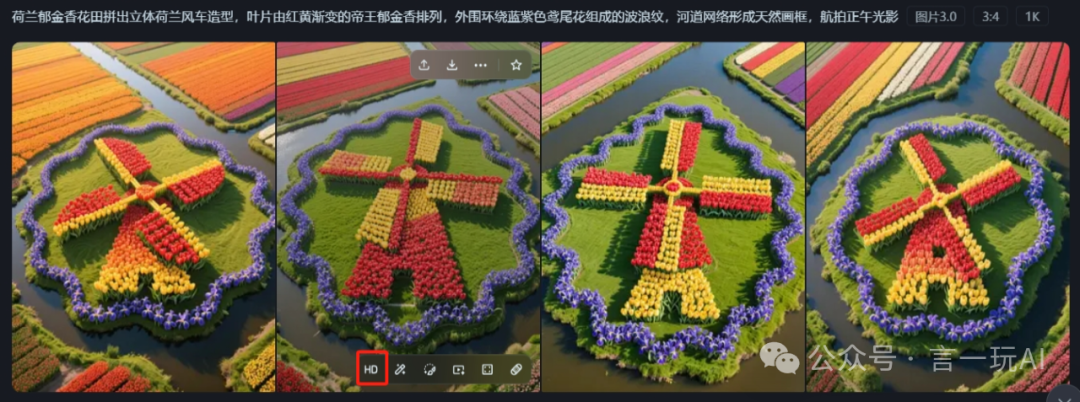Screen dimensions: 1080x402
Task: Choose the expand image icon
Action: coord(487,369)
